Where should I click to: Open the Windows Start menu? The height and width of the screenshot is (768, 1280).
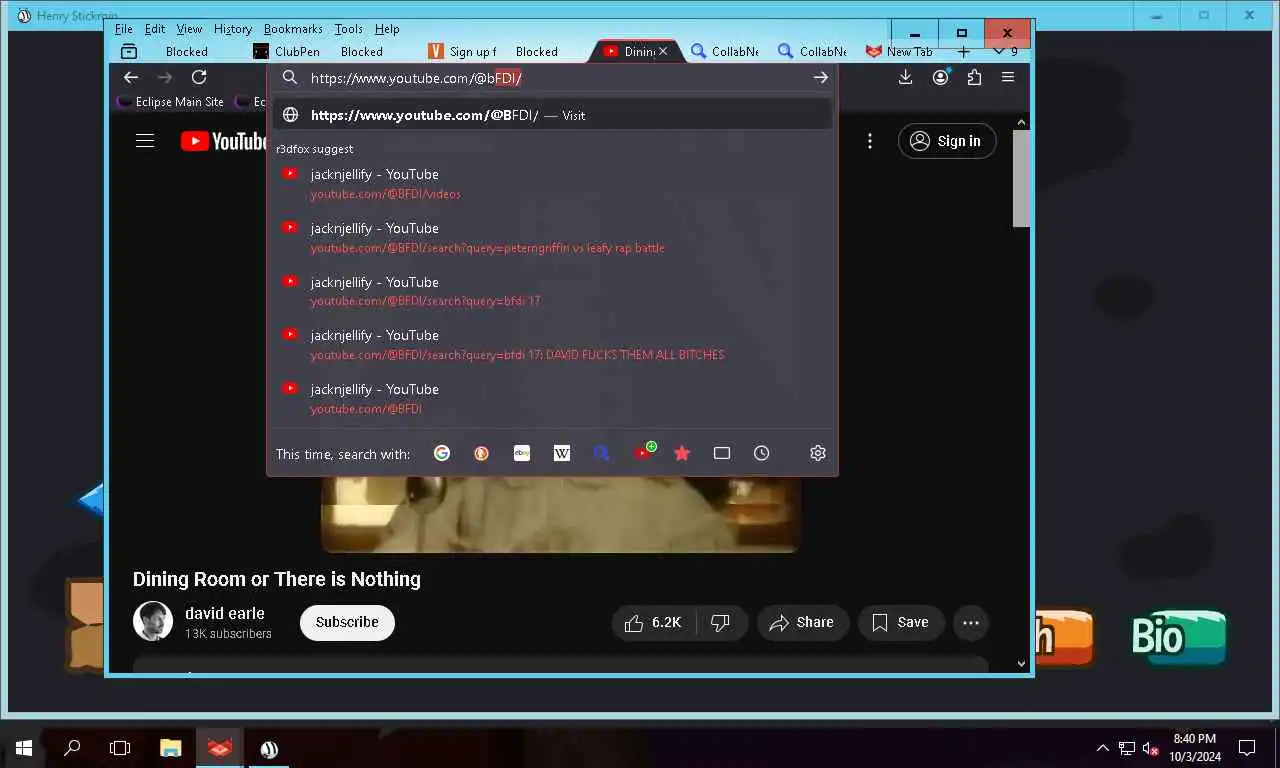(24, 747)
